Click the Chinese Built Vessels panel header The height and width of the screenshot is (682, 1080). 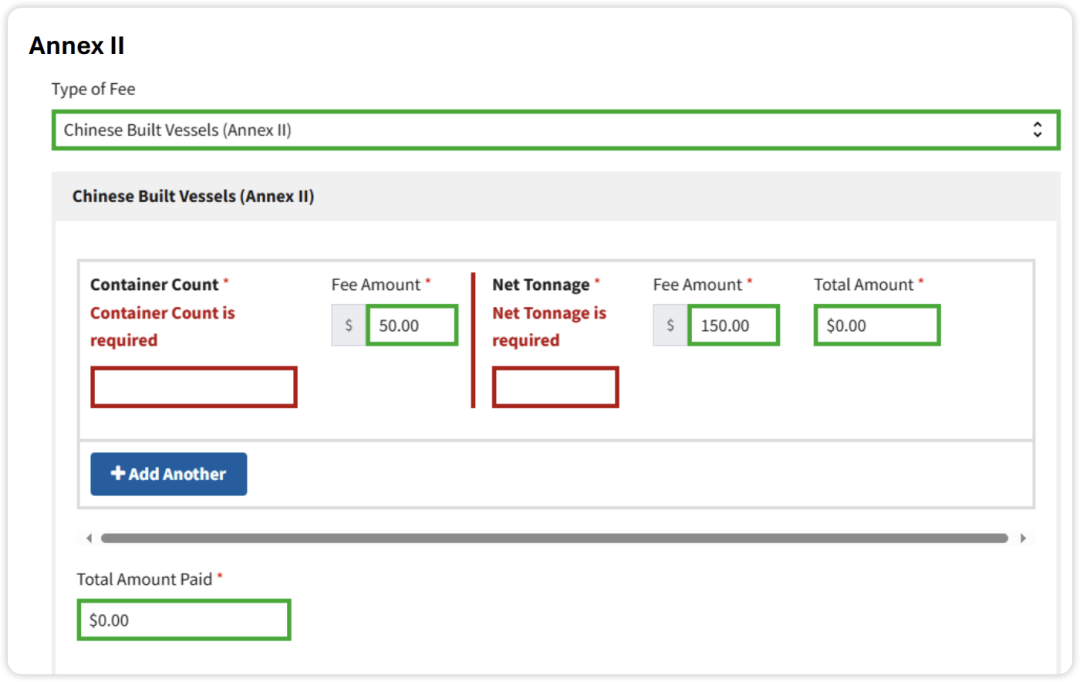[x=193, y=197]
